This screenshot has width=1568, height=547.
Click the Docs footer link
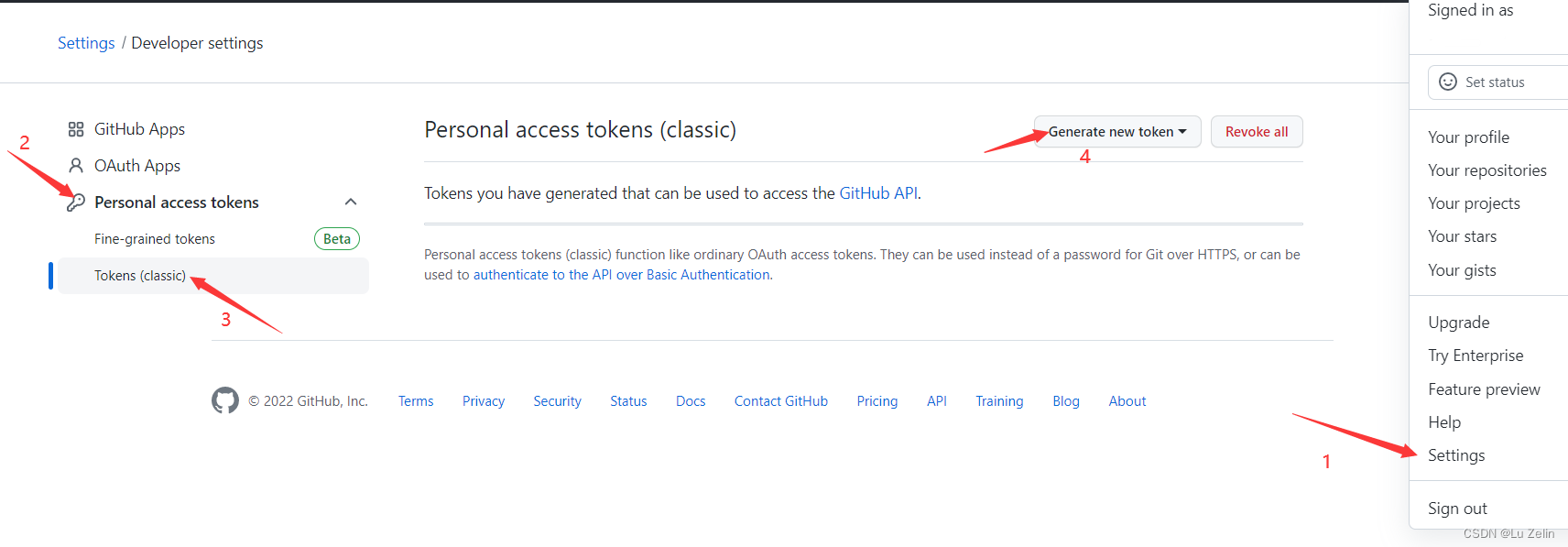(x=691, y=401)
